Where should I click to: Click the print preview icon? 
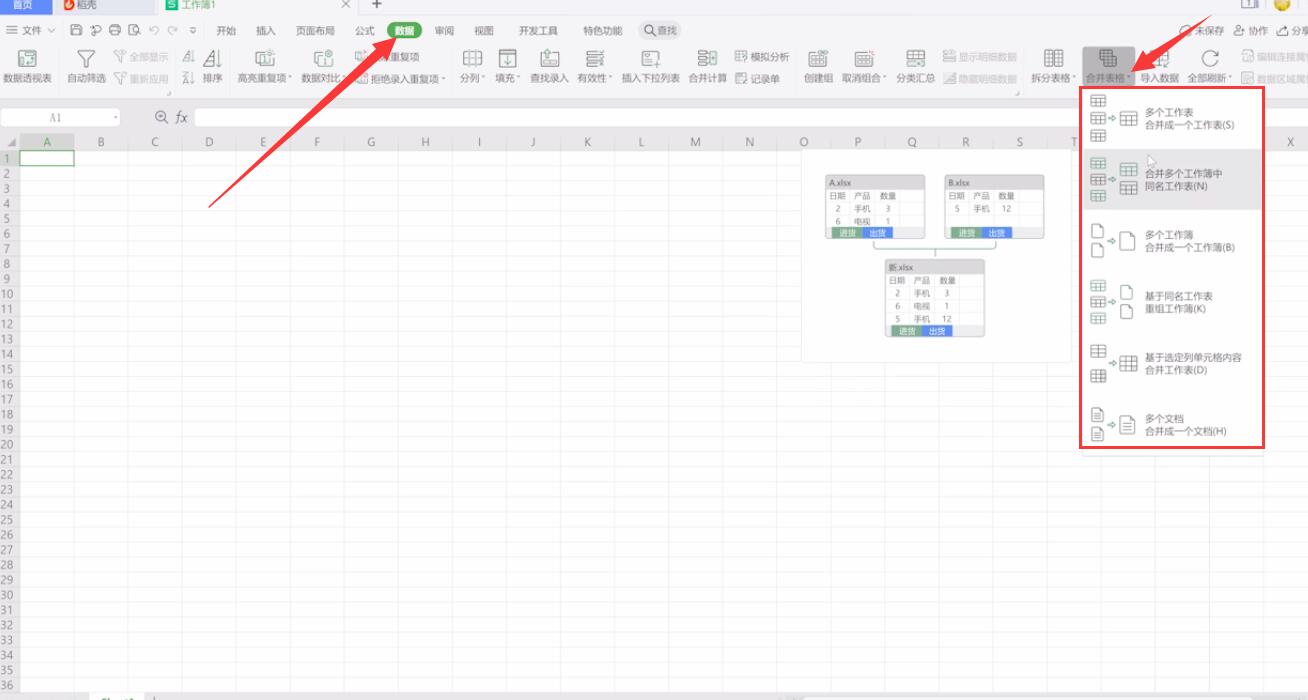coord(134,31)
